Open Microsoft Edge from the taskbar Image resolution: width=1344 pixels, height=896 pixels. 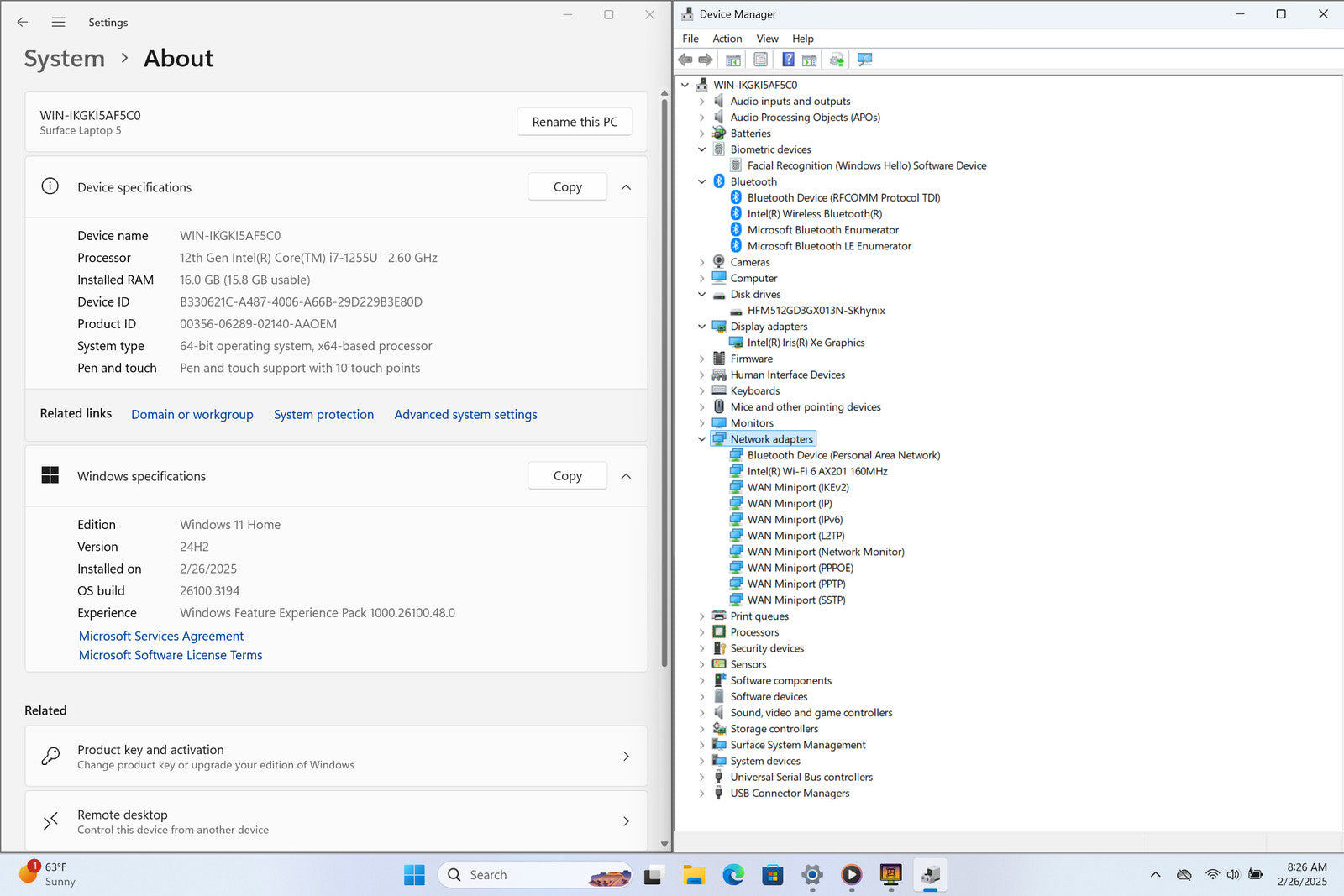pyautogui.click(x=733, y=875)
